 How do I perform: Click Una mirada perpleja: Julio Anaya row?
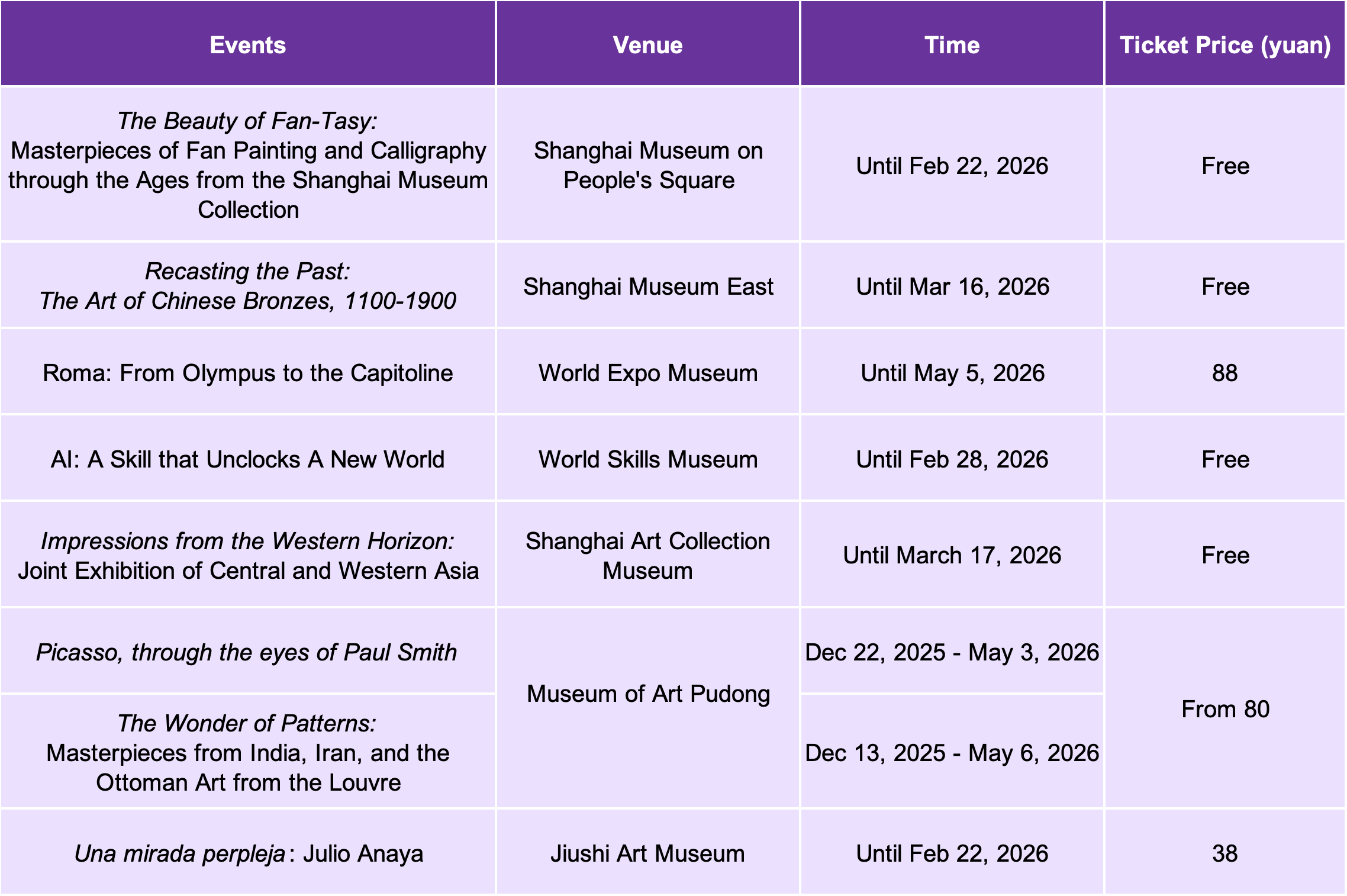point(249,854)
